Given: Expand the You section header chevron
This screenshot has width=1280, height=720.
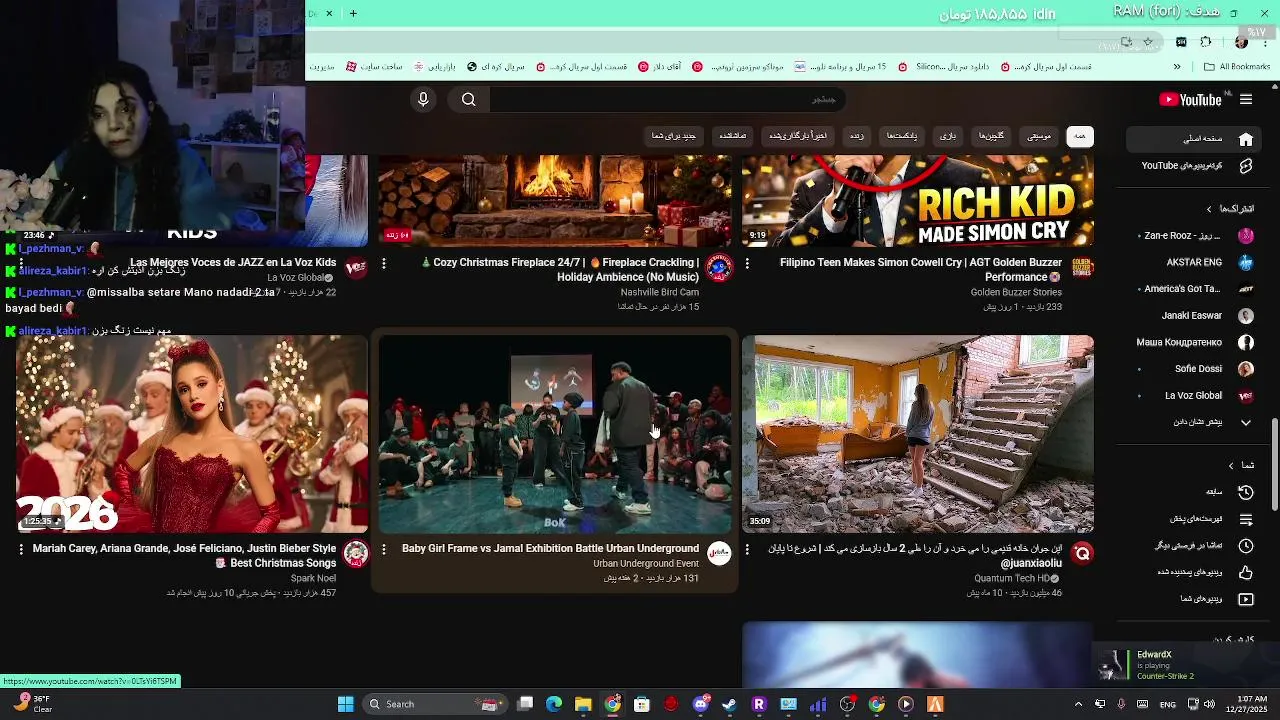Looking at the screenshot, I should tap(1231, 465).
